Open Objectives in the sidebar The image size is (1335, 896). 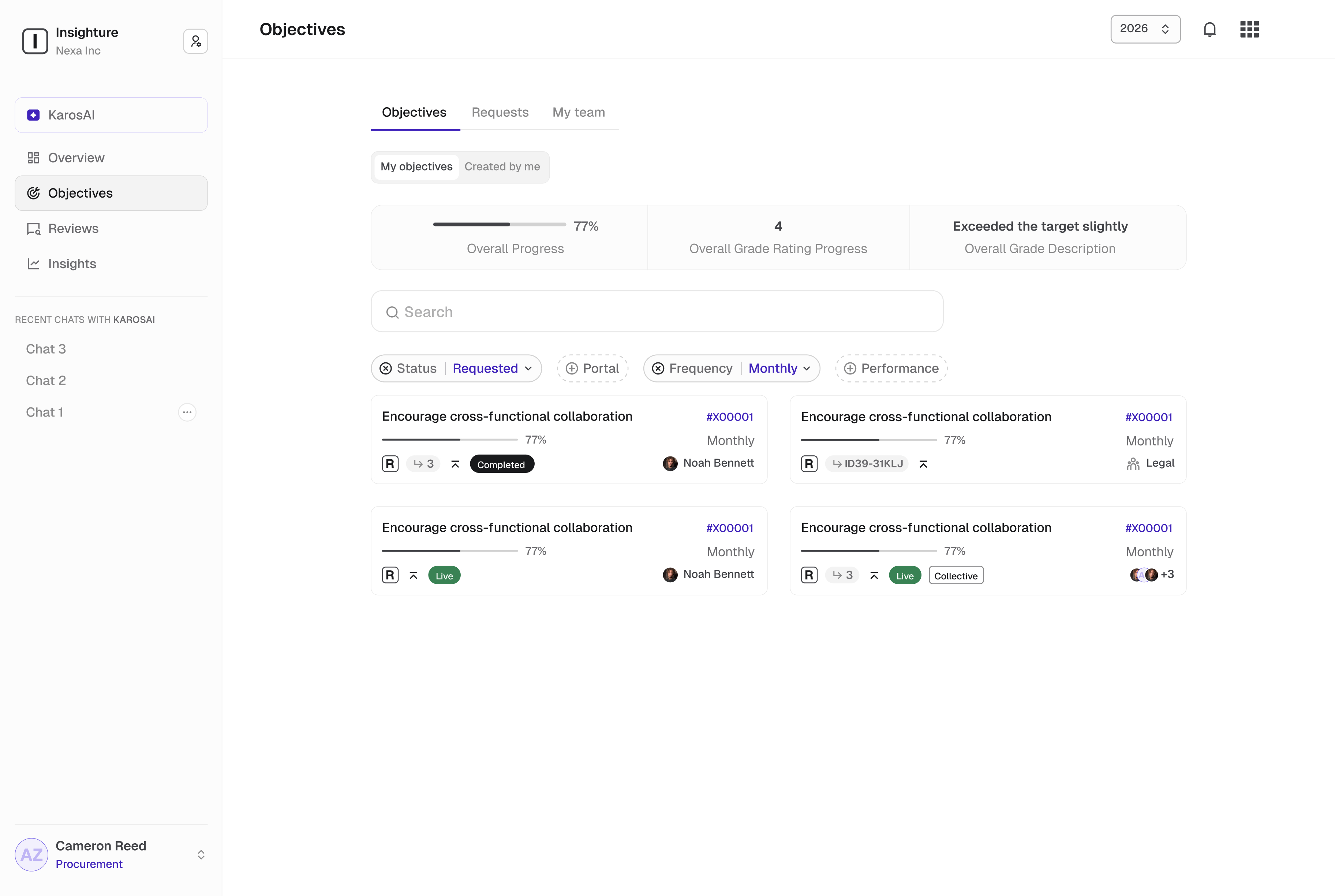tap(111, 193)
